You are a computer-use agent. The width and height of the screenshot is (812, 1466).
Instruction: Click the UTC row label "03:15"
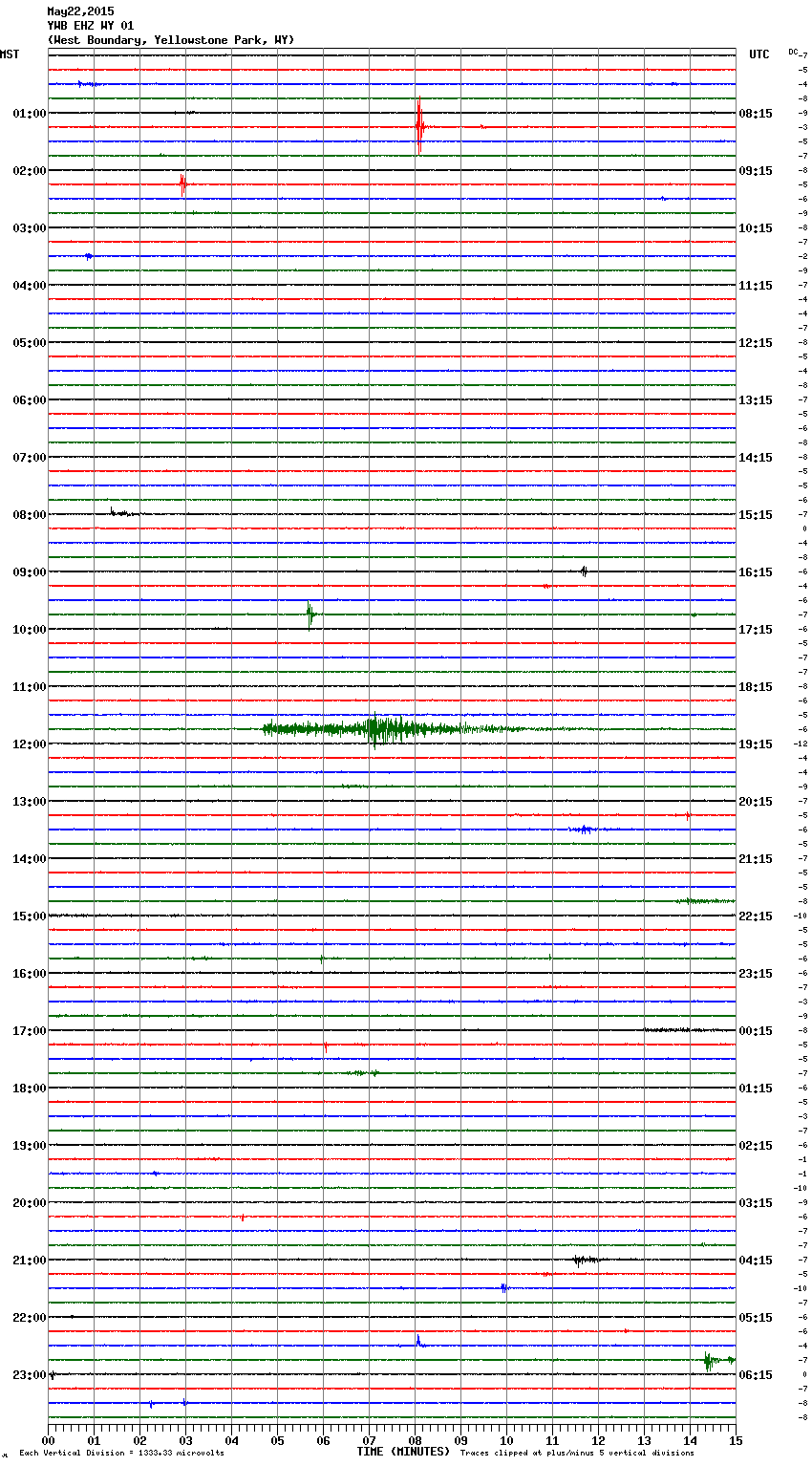[756, 1203]
